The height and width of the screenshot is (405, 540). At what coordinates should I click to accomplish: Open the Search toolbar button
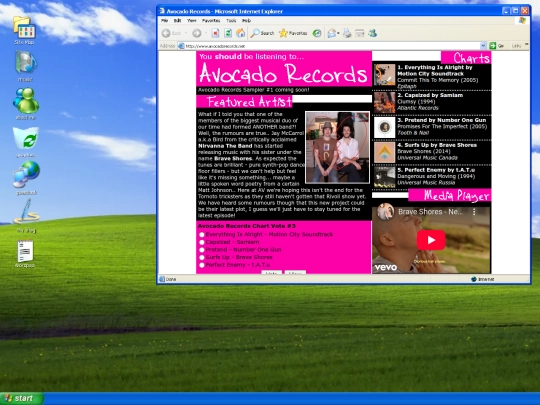point(262,33)
